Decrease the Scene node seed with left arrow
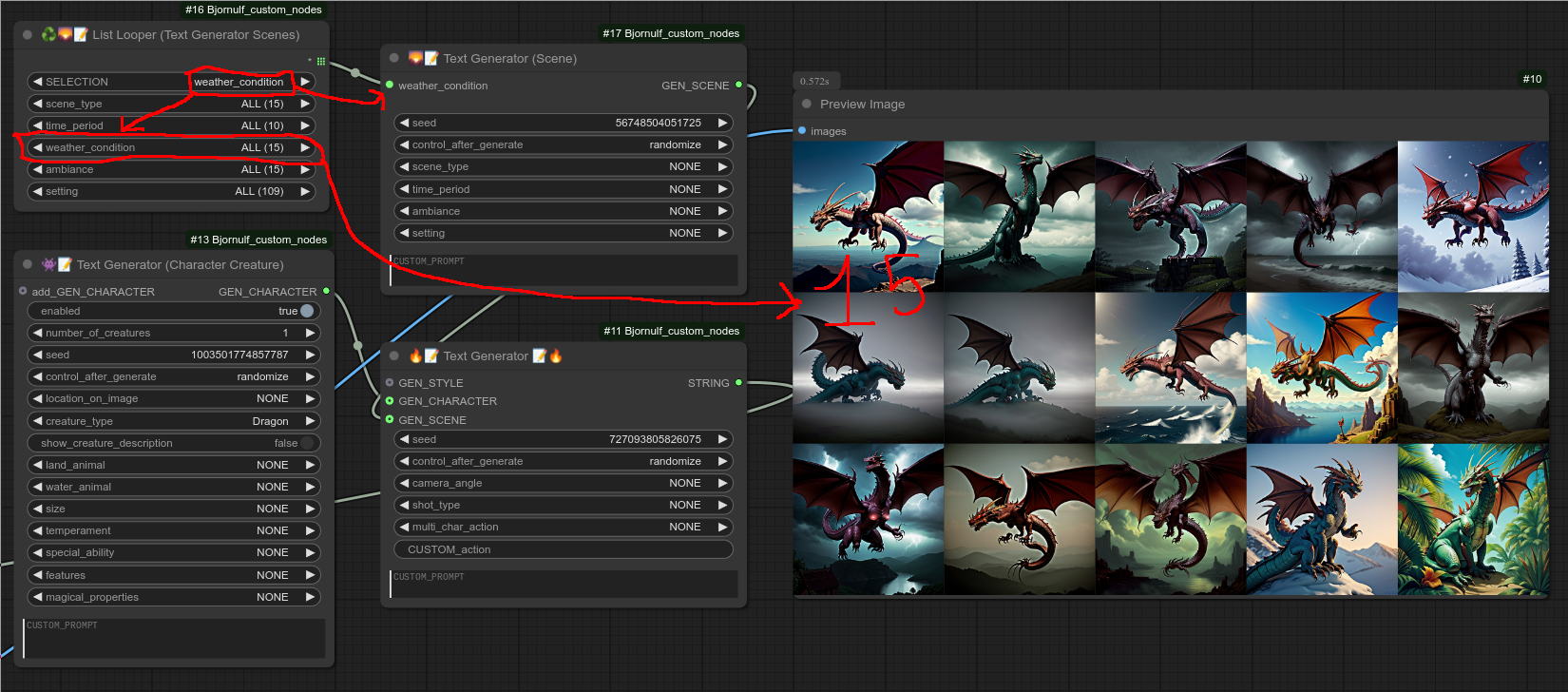Viewport: 1568px width, 692px height. pyautogui.click(x=404, y=123)
